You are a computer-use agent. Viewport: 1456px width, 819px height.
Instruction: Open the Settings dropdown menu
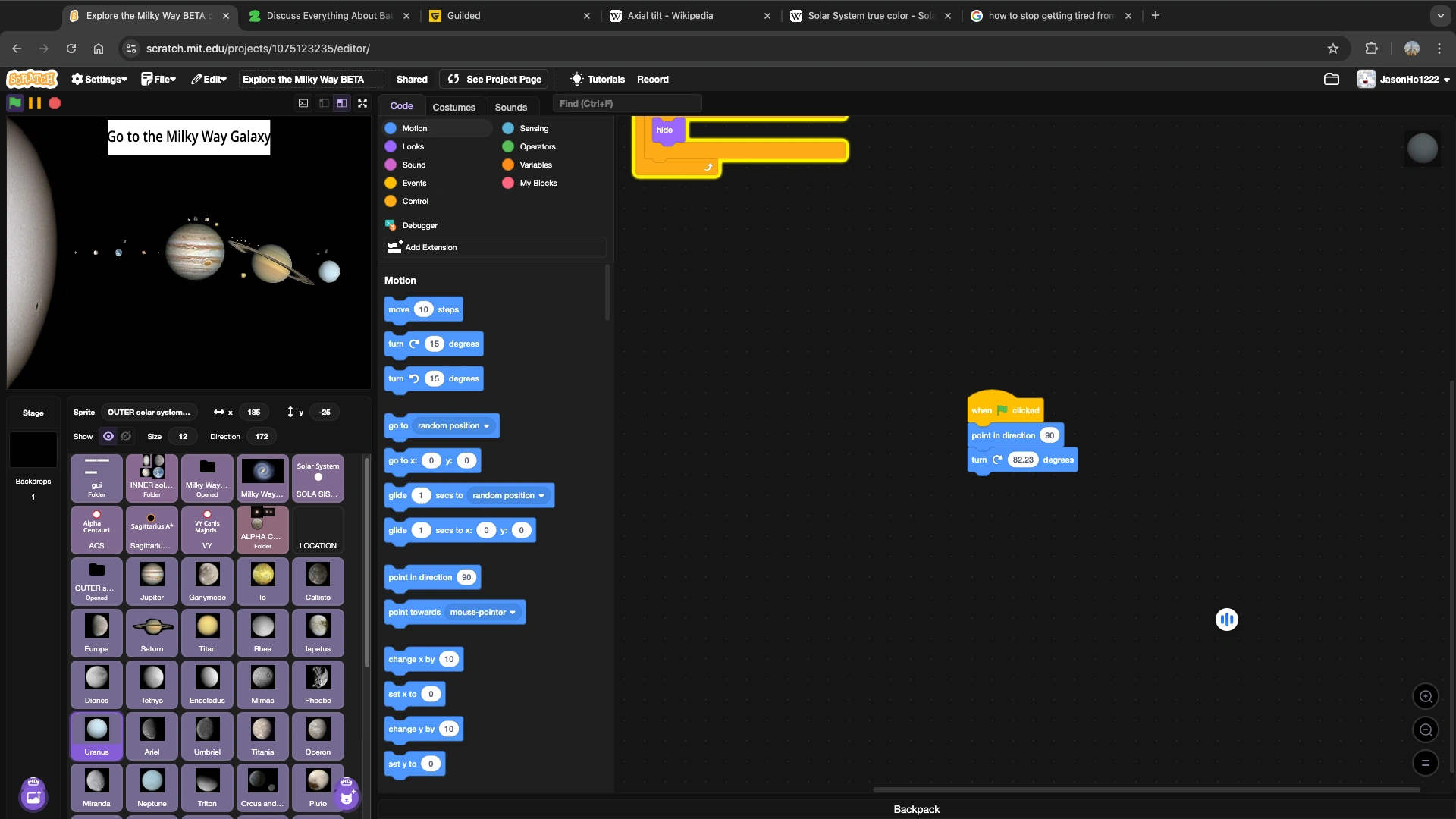coord(99,79)
